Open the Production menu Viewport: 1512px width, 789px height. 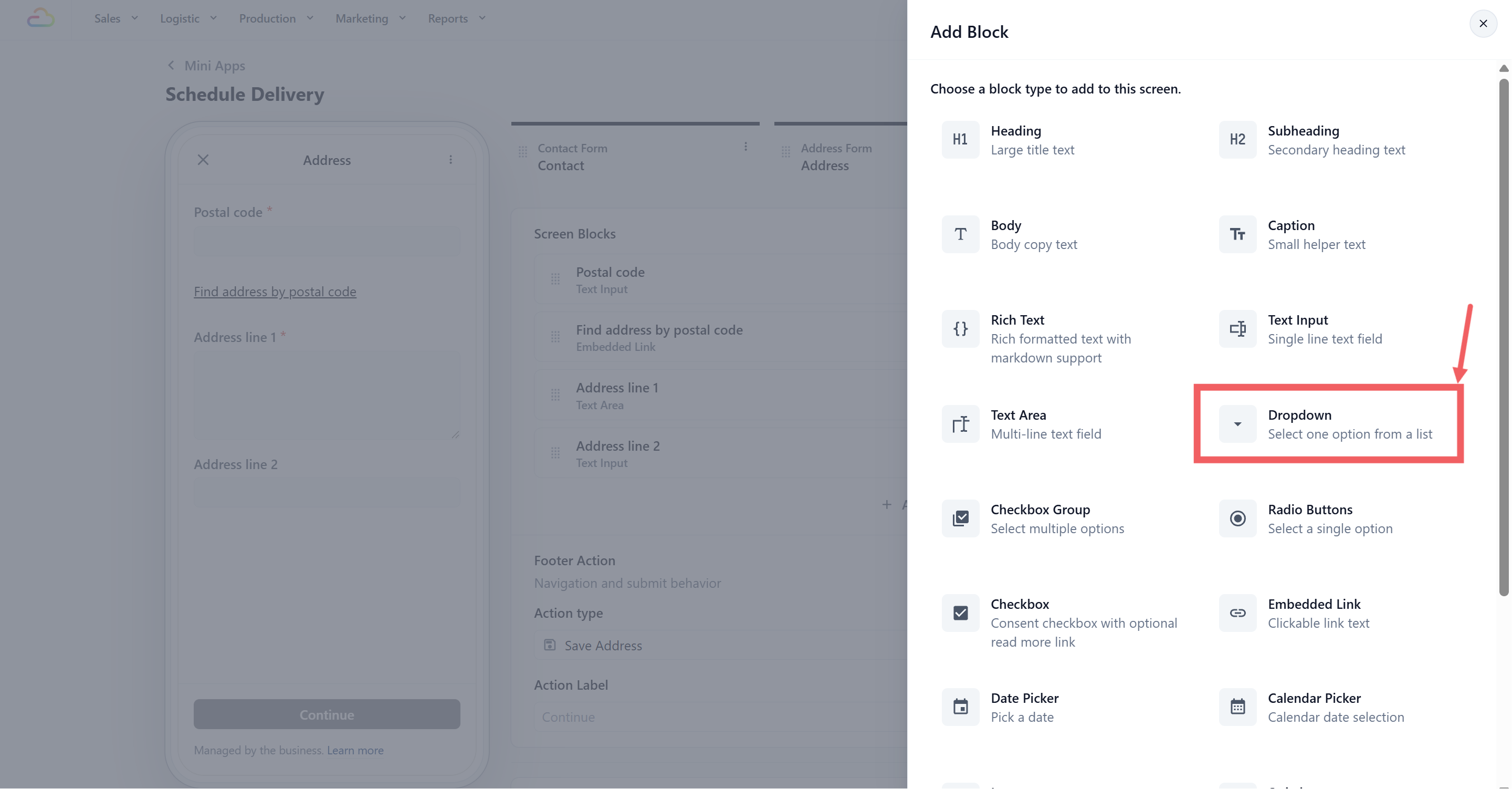coord(276,18)
